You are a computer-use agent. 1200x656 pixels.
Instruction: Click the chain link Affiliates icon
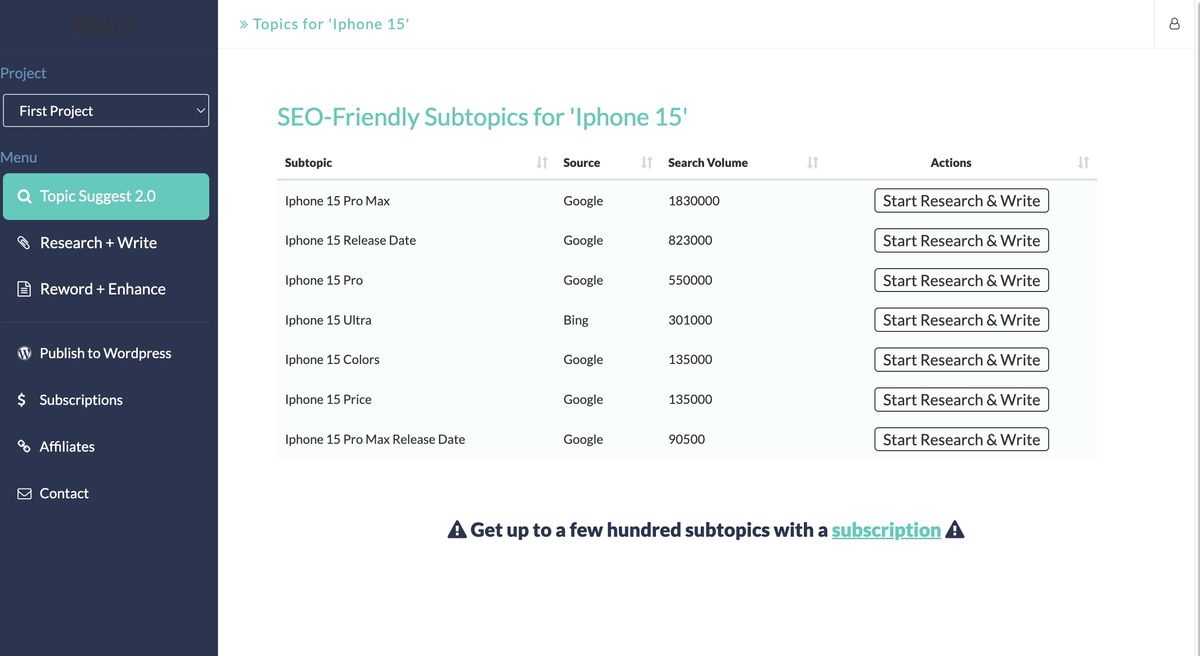coord(24,447)
